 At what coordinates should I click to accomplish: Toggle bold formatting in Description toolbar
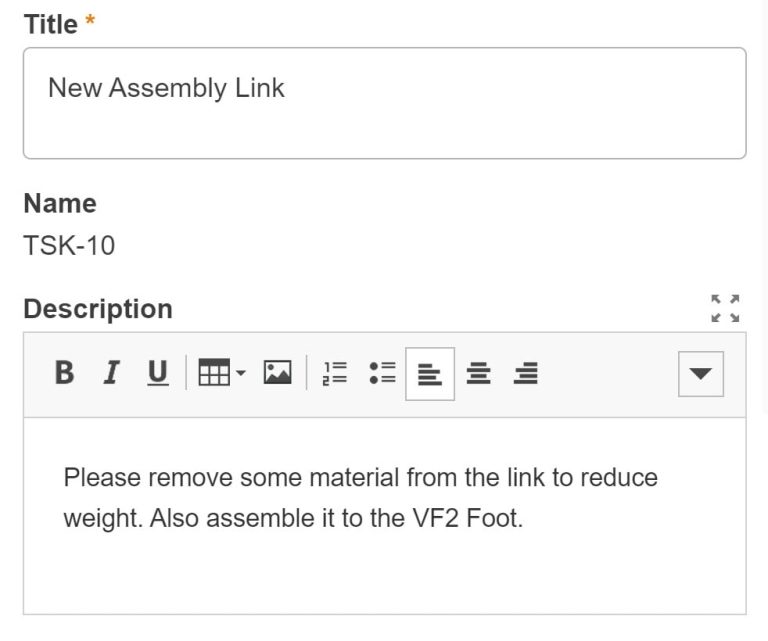coord(64,373)
